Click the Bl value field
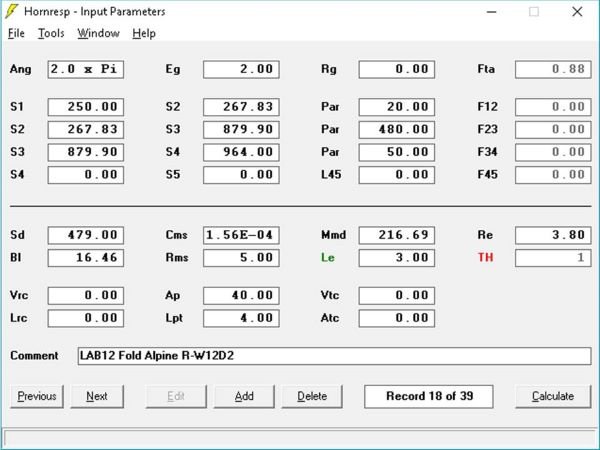The width and height of the screenshot is (600, 450). pyautogui.click(x=85, y=257)
